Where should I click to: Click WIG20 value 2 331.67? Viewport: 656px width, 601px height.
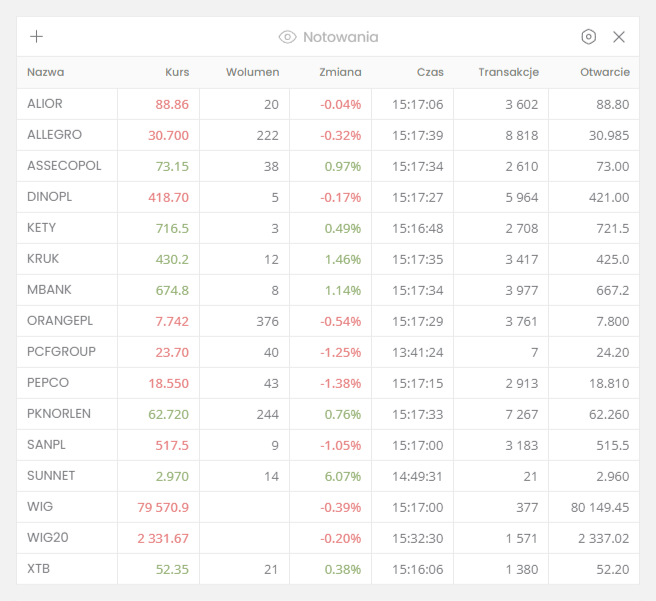pyautogui.click(x=163, y=538)
